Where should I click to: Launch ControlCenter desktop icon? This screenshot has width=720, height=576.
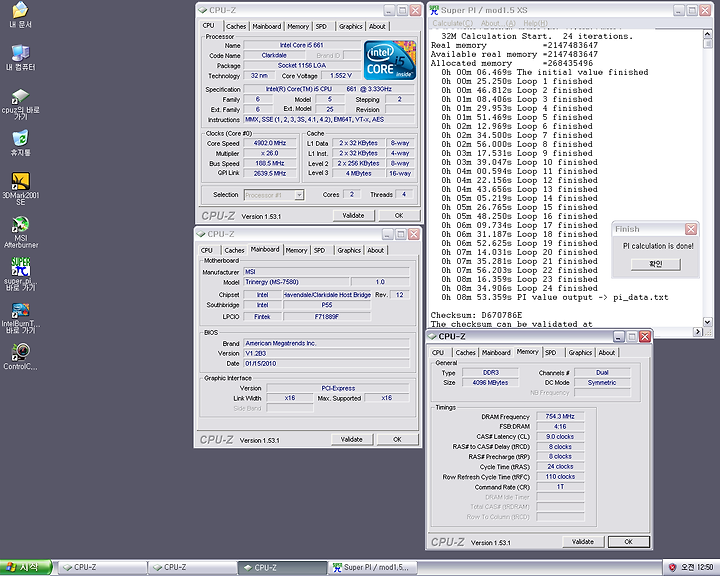(x=20, y=356)
